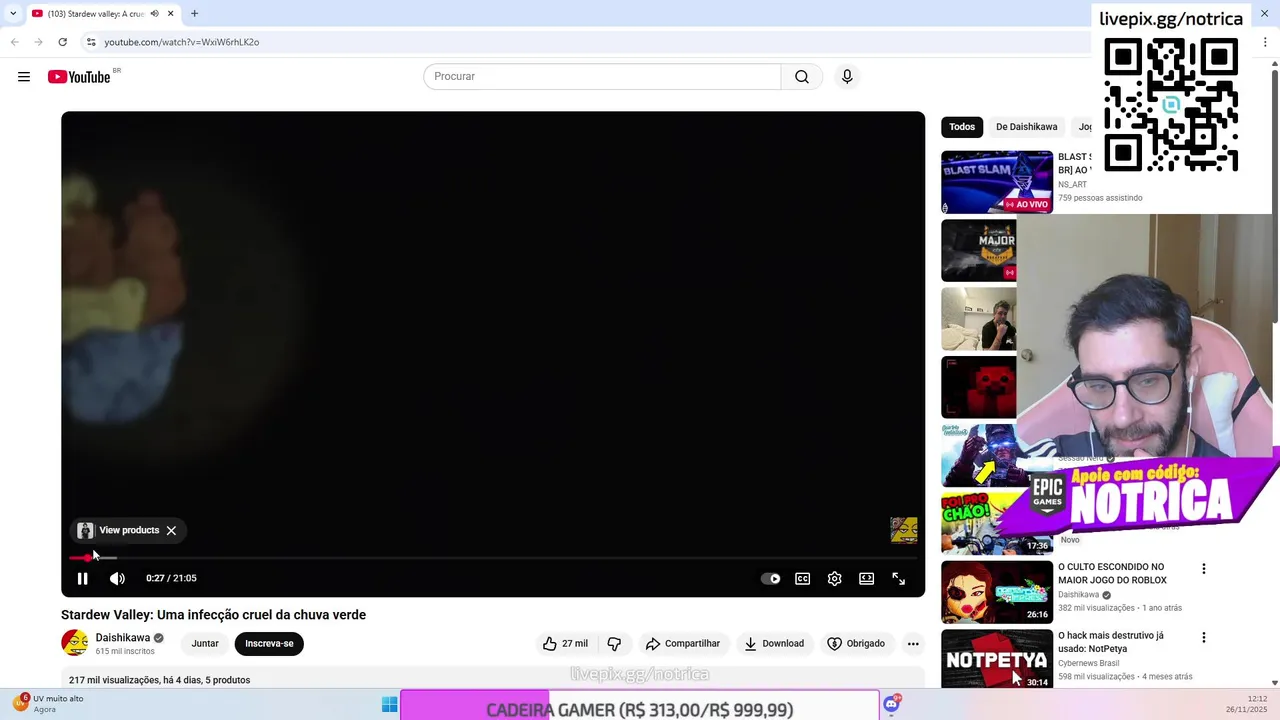The height and width of the screenshot is (720, 1280).
Task: Open the tab search dropdown arrow
Action: coord(12,14)
